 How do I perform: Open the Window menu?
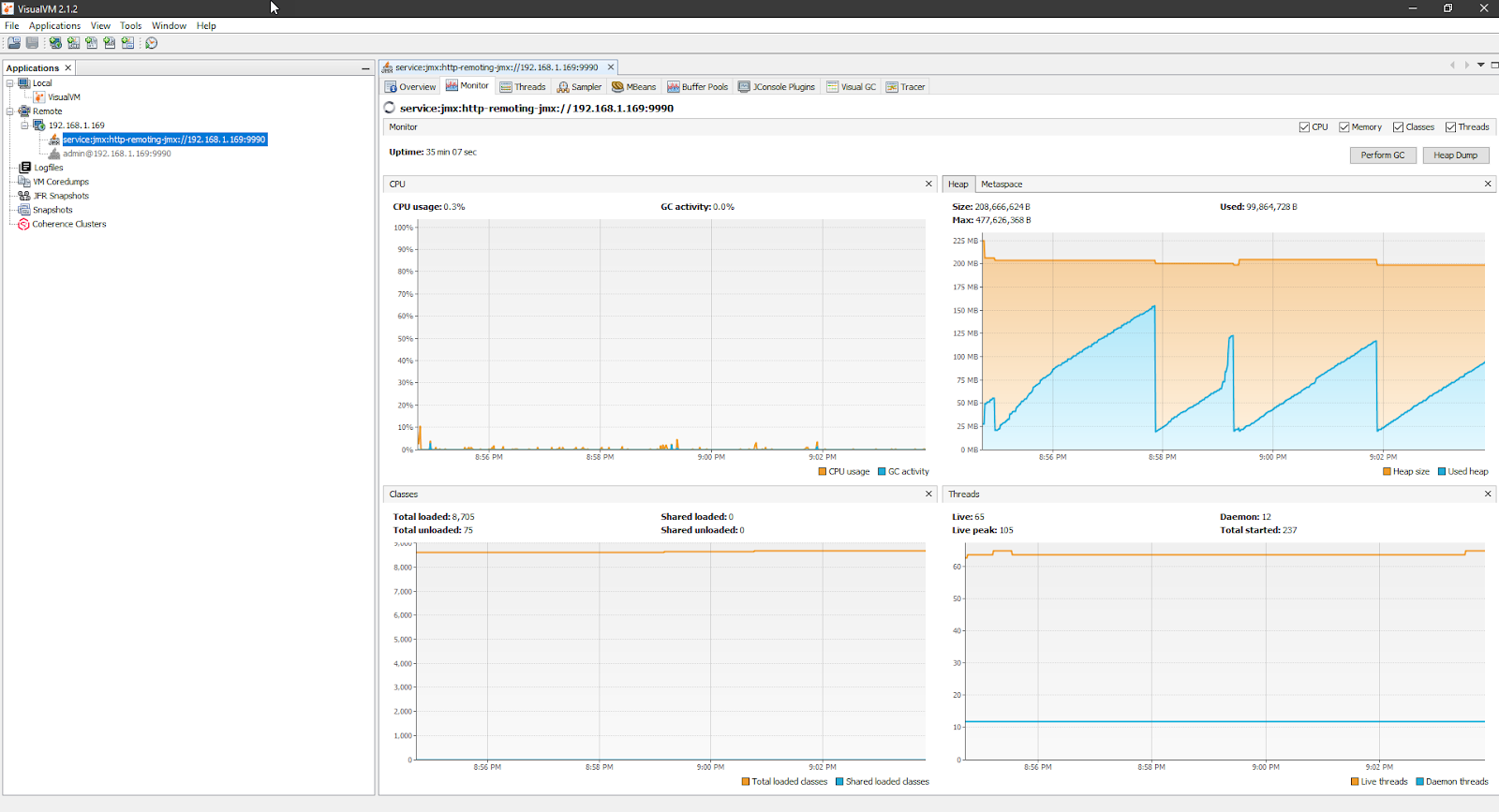[x=169, y=25]
